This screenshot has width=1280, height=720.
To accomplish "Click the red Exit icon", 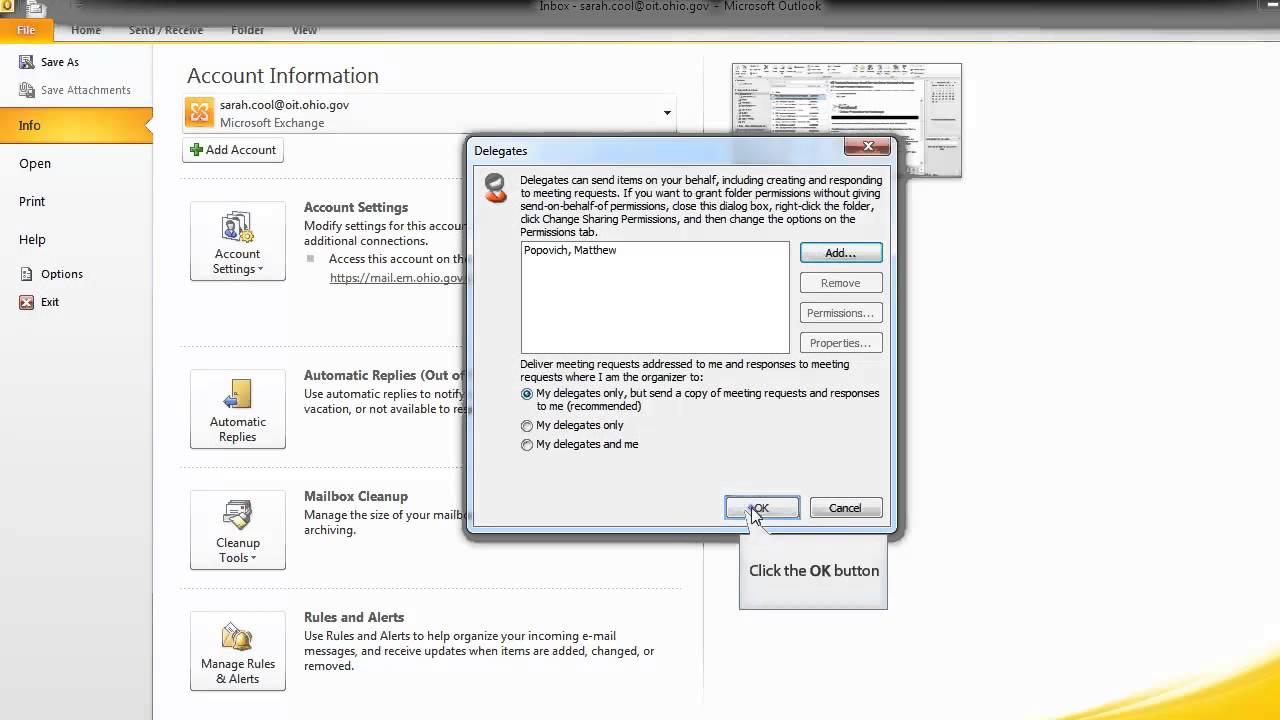I will tap(26, 302).
